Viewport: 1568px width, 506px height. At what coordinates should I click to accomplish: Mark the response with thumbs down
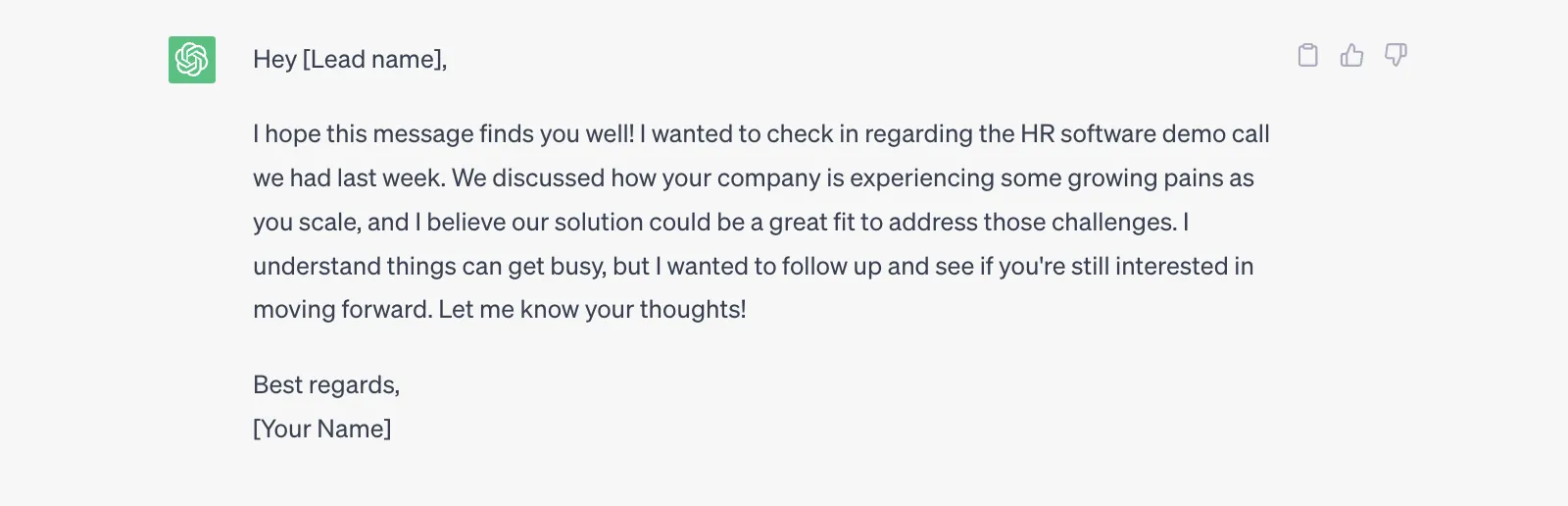click(1396, 55)
